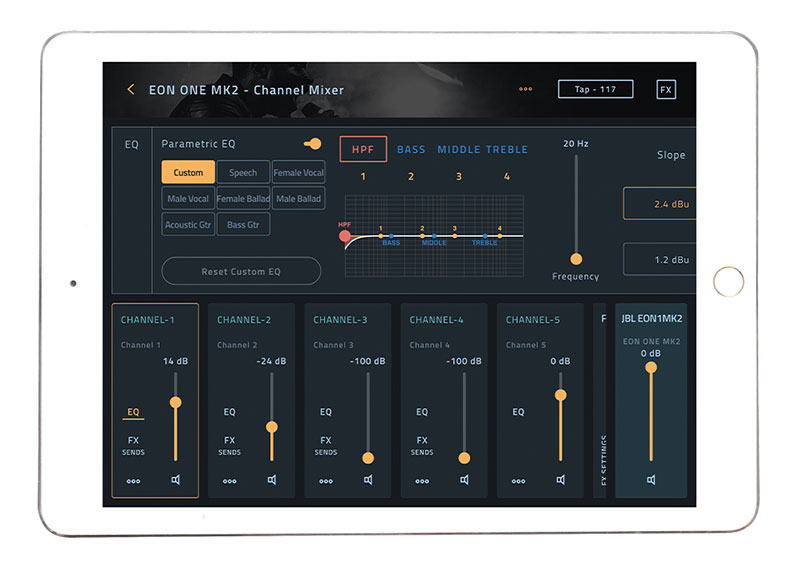Select the Speech EQ preset
The image size is (800, 582).
(243, 172)
